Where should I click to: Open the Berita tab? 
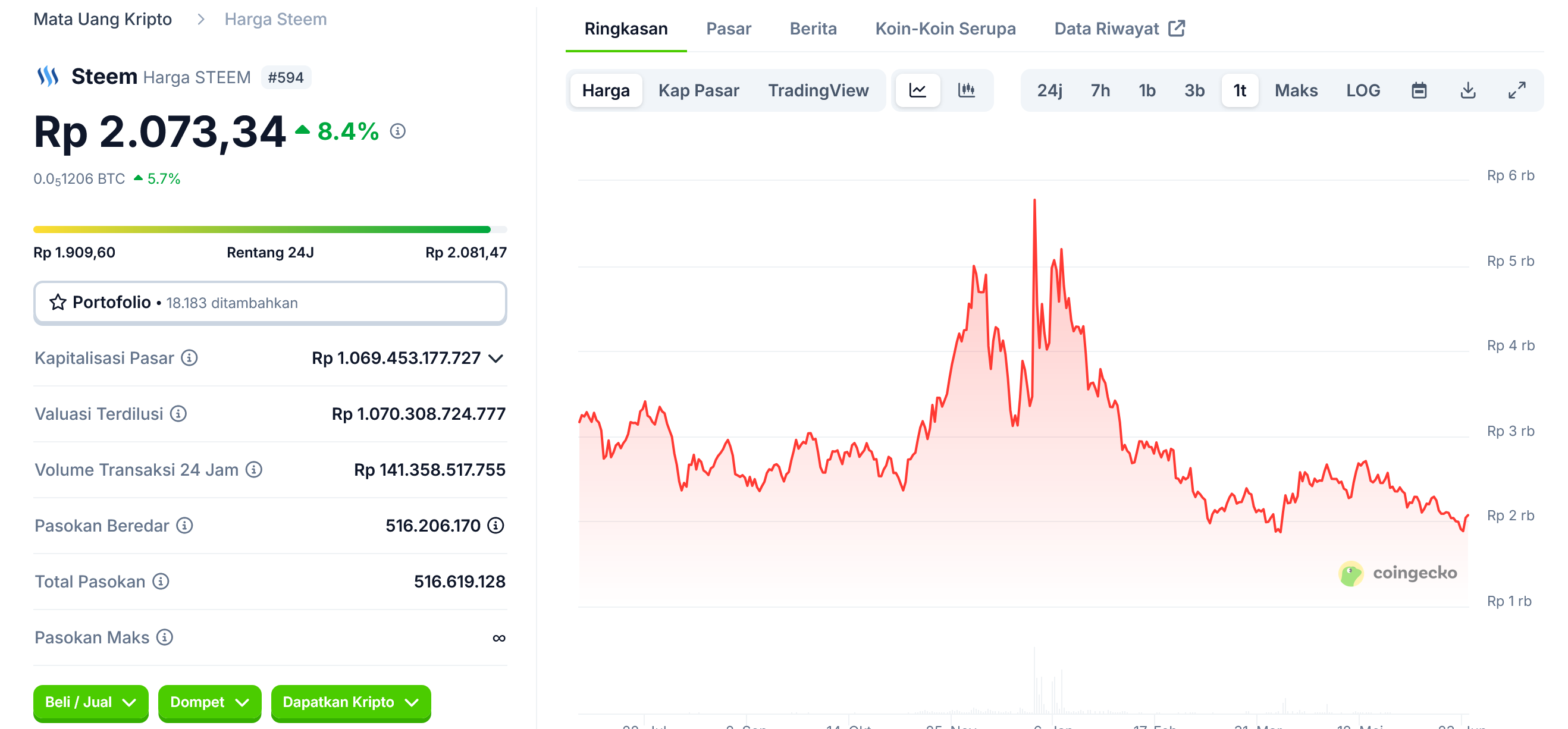[x=813, y=29]
